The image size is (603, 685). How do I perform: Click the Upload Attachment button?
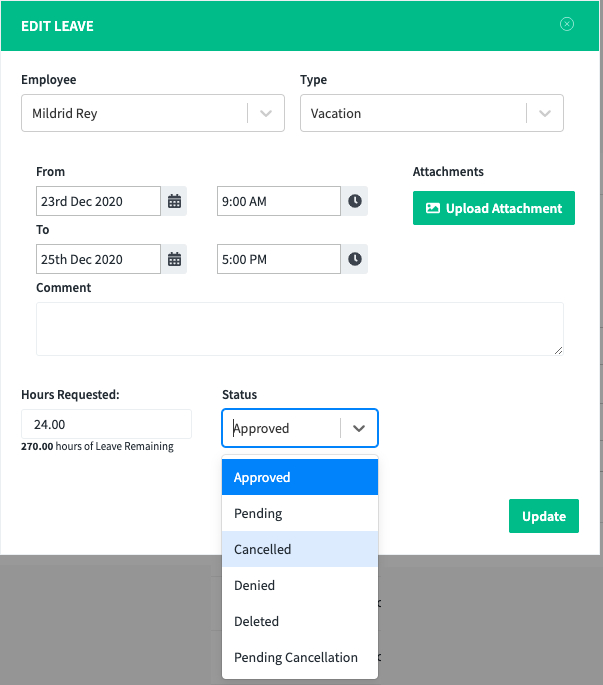494,208
